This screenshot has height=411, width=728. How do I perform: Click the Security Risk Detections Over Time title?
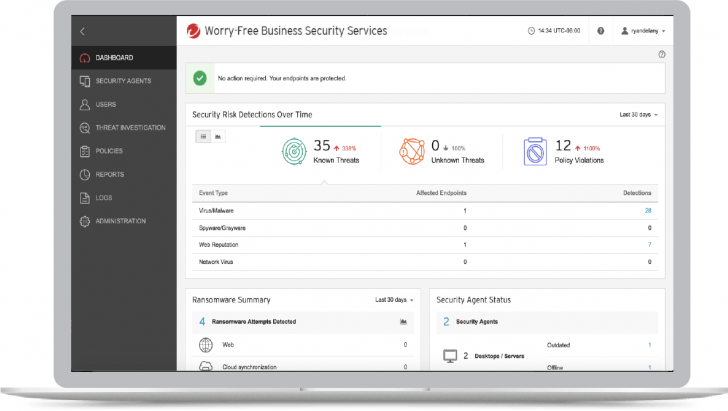[x=252, y=115]
